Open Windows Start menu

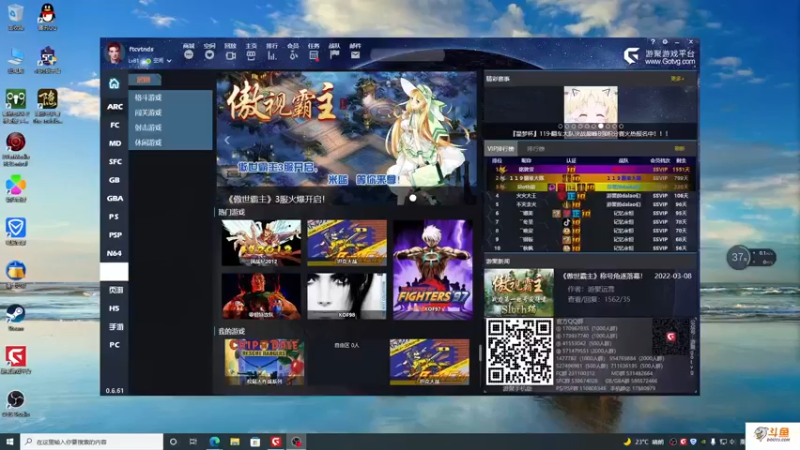tap(10, 441)
